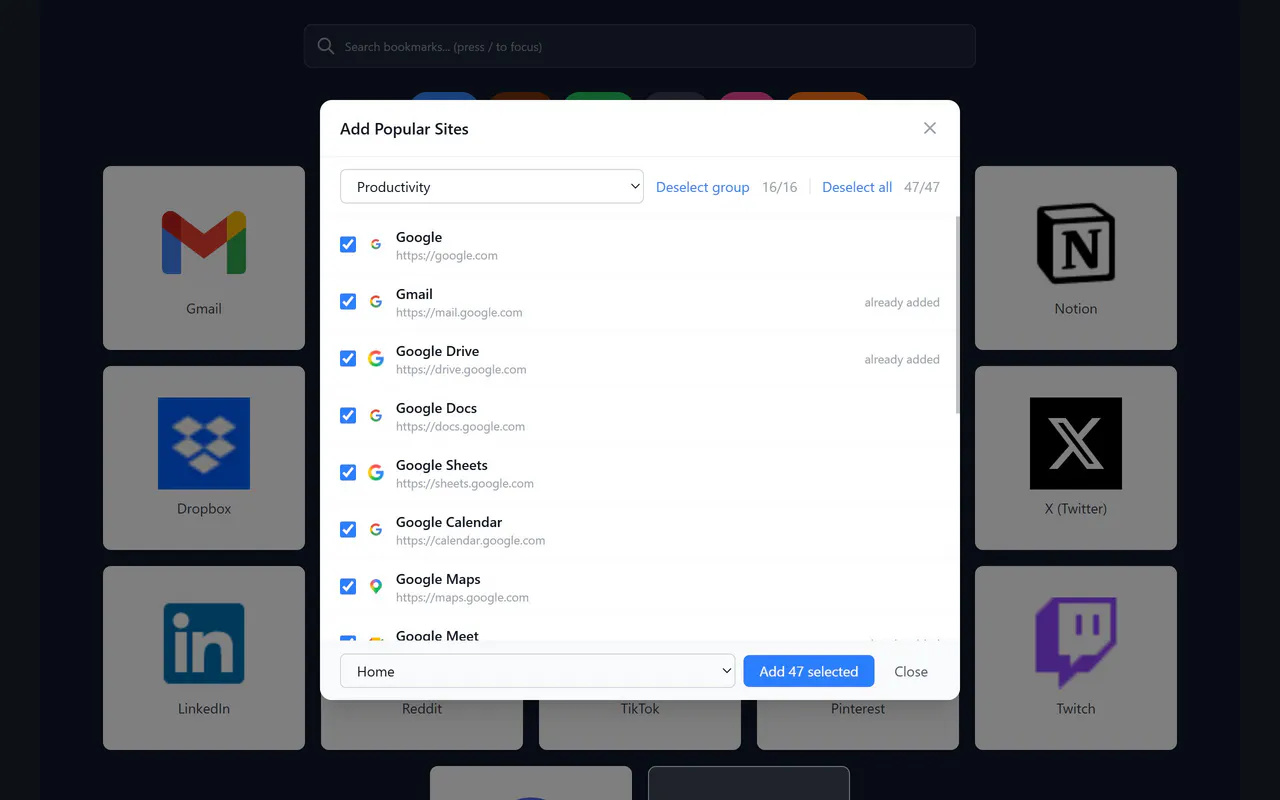1280x800 pixels.
Task: Click the Deselect all link
Action: pyautogui.click(x=857, y=187)
